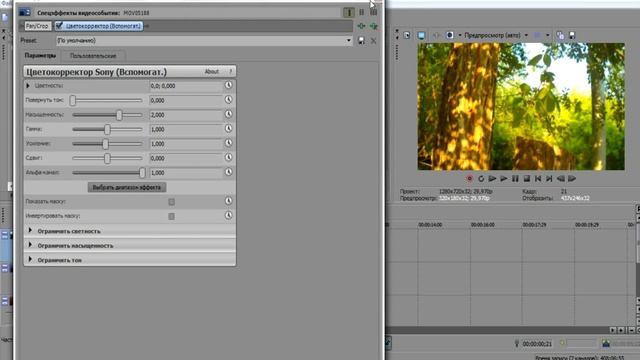Toggle the Цветокорректор plug-in enable checkbox

coord(59,26)
